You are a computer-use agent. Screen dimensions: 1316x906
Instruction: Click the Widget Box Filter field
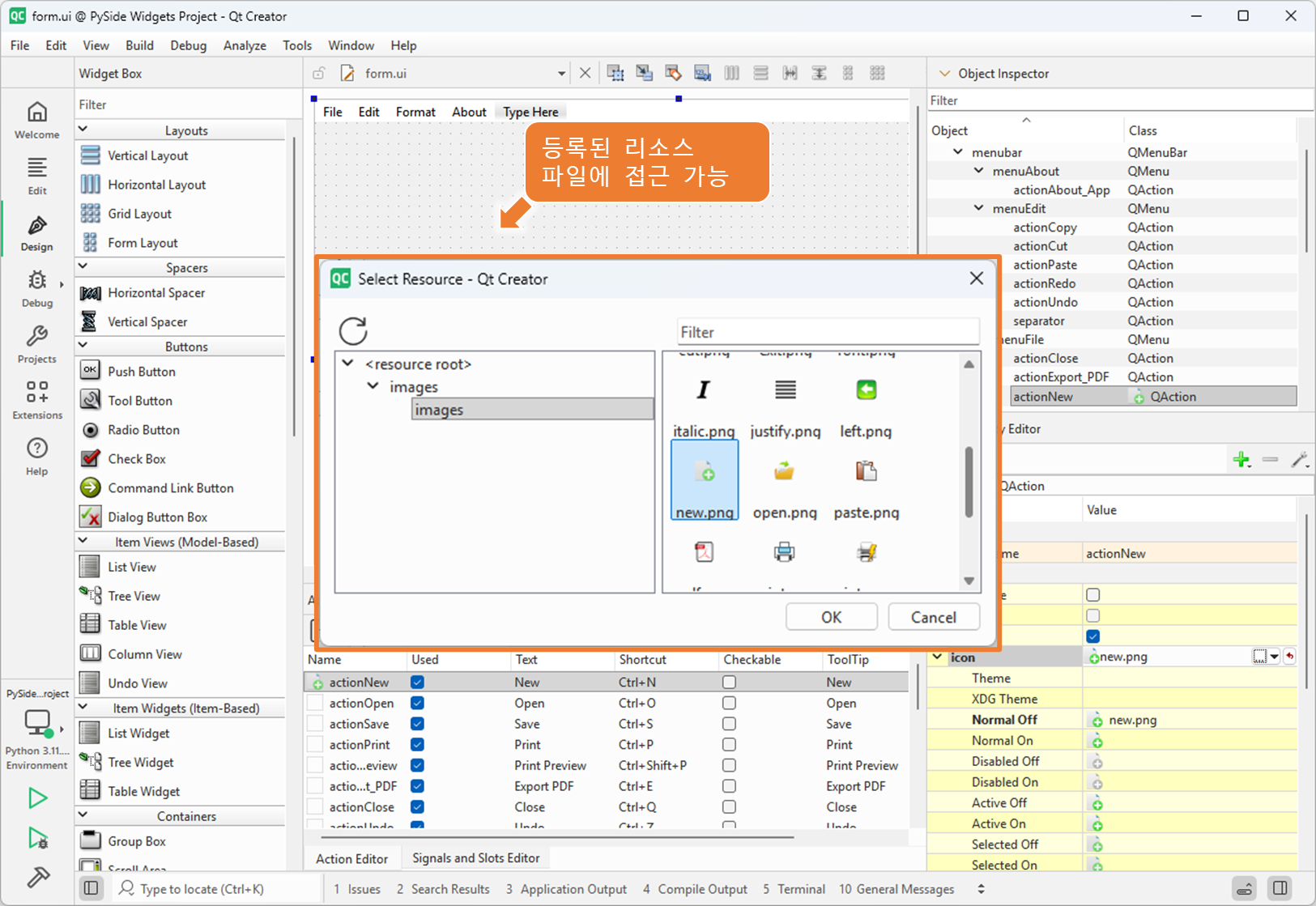click(x=188, y=104)
